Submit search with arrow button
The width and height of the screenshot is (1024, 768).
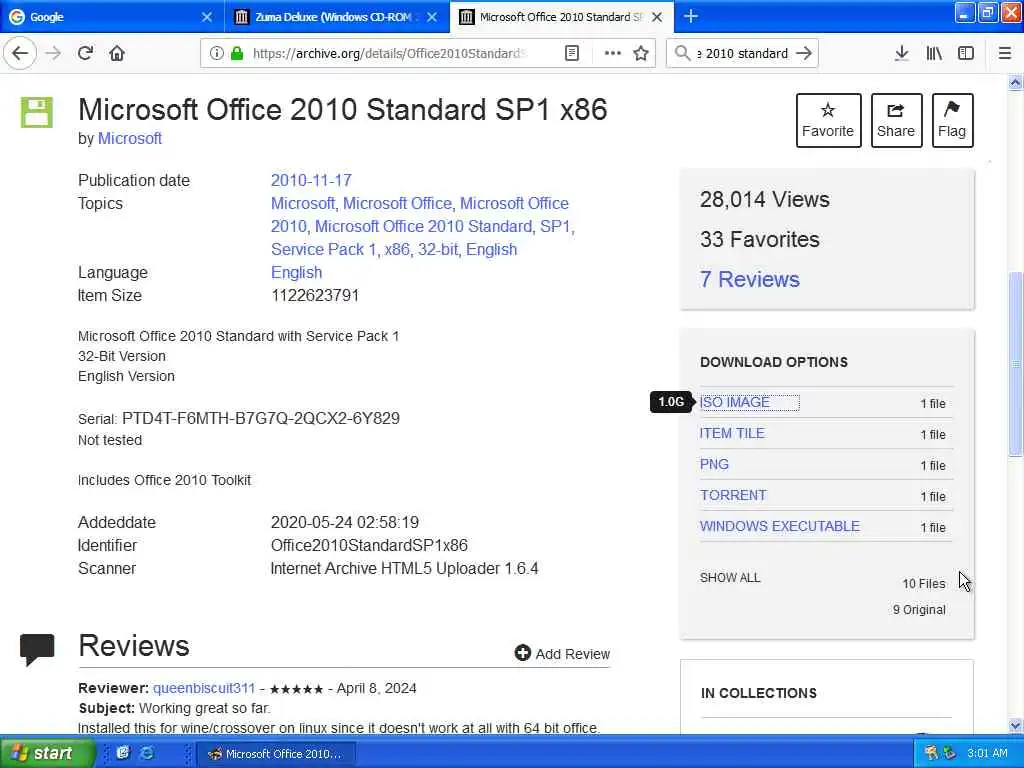(x=804, y=53)
